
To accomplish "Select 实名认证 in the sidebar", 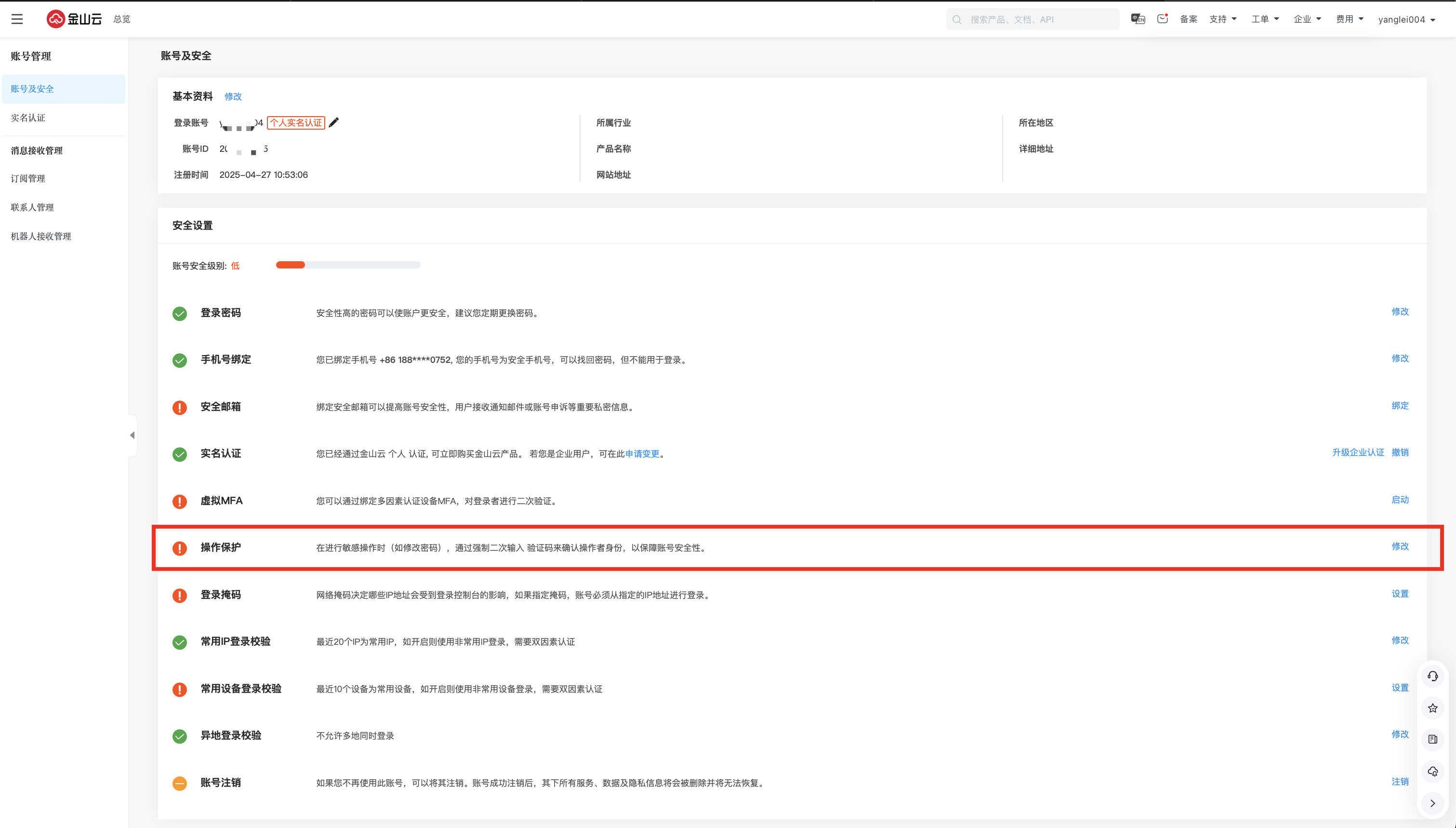I will [28, 118].
